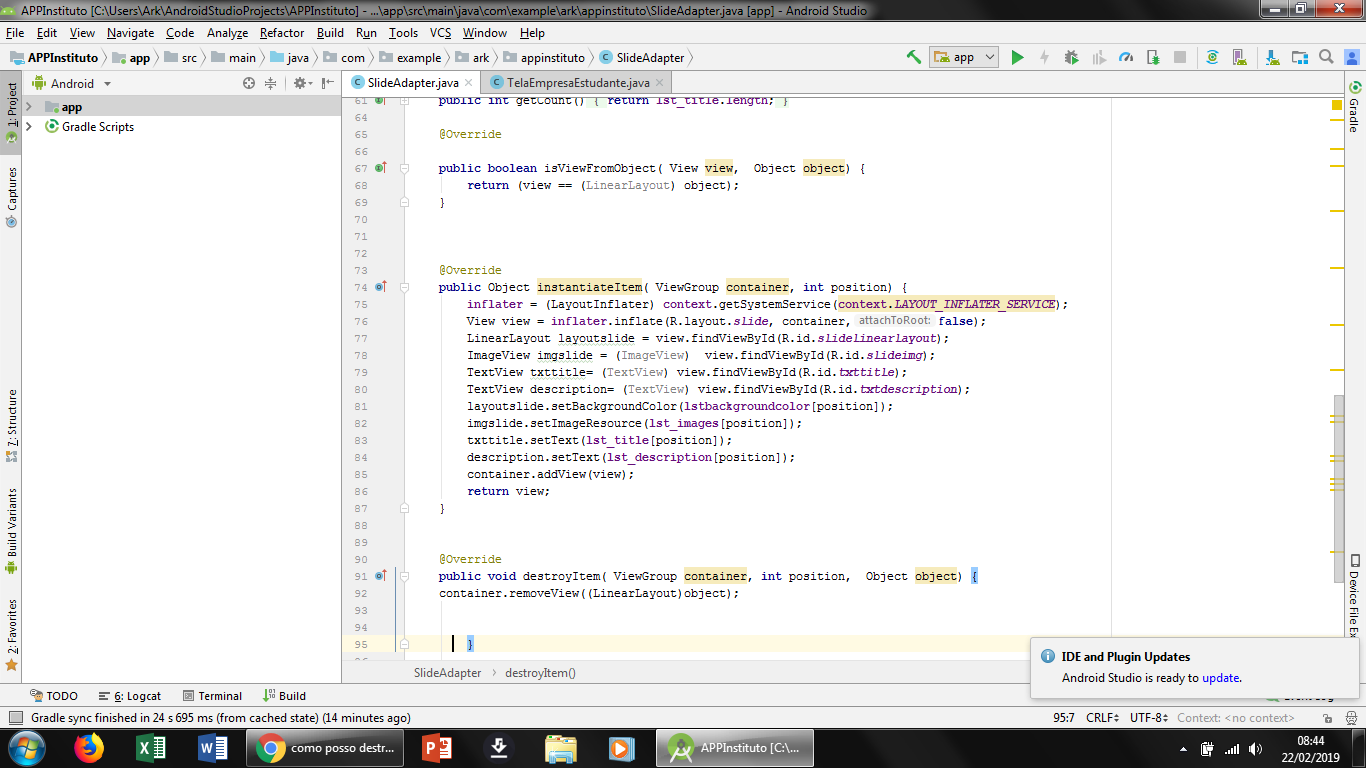Viewport: 1366px width, 768px height.
Task: Open Firefox from the taskbar
Action: (89, 748)
